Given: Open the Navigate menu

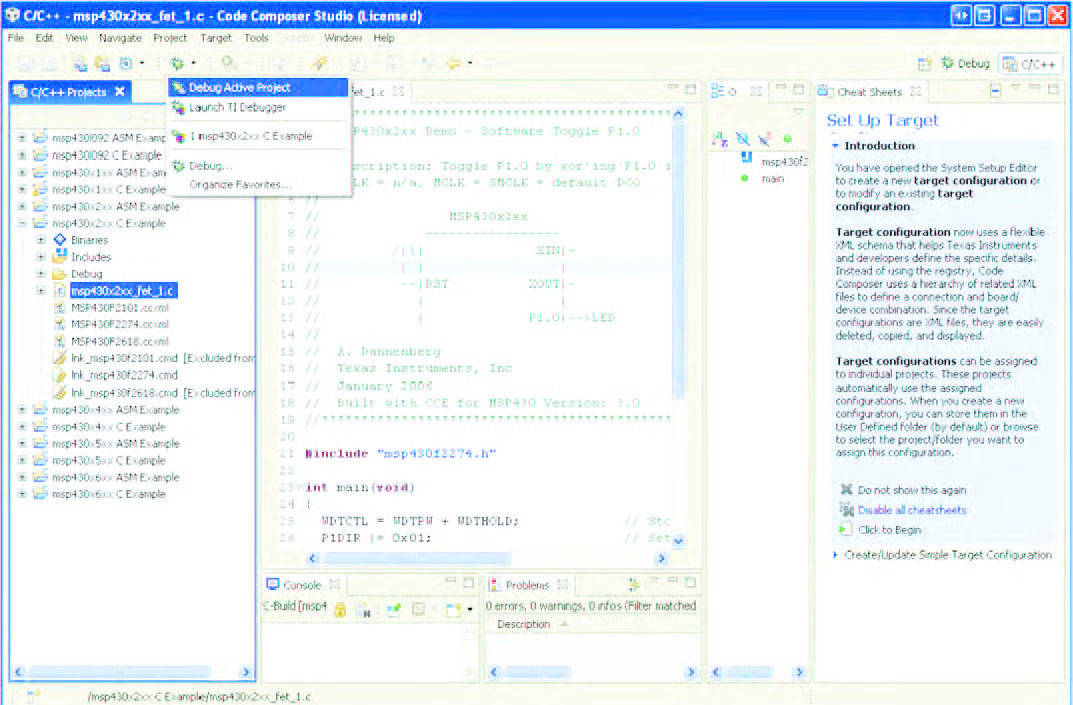Looking at the screenshot, I should 120,38.
